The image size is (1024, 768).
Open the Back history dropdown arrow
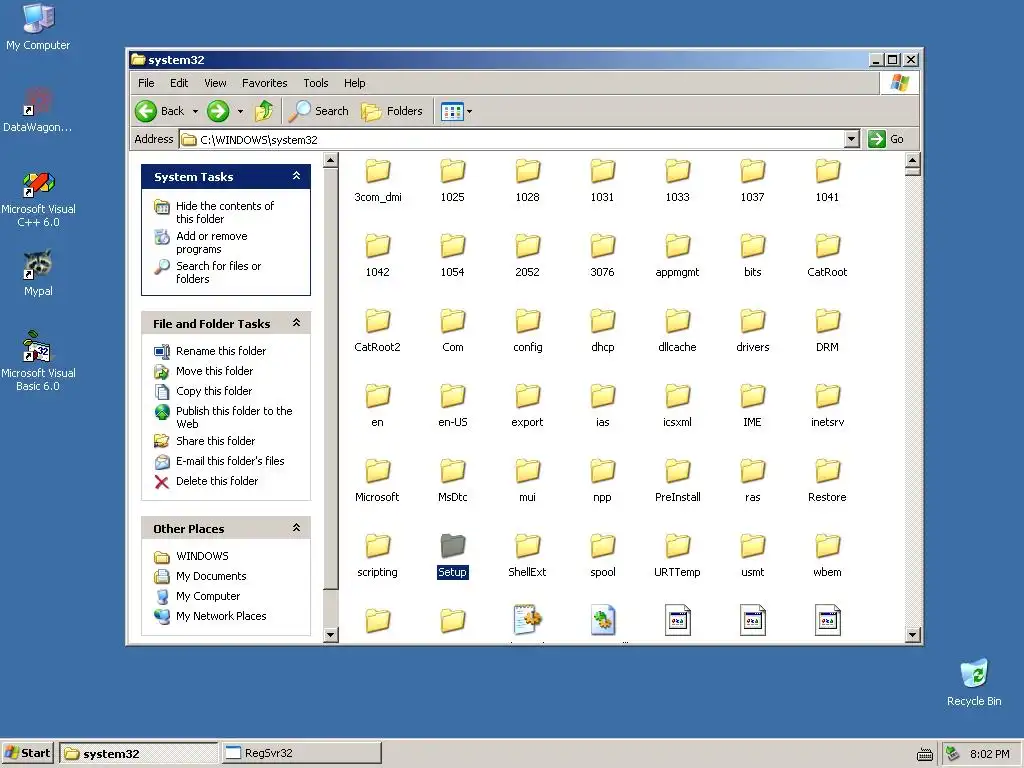(x=195, y=112)
